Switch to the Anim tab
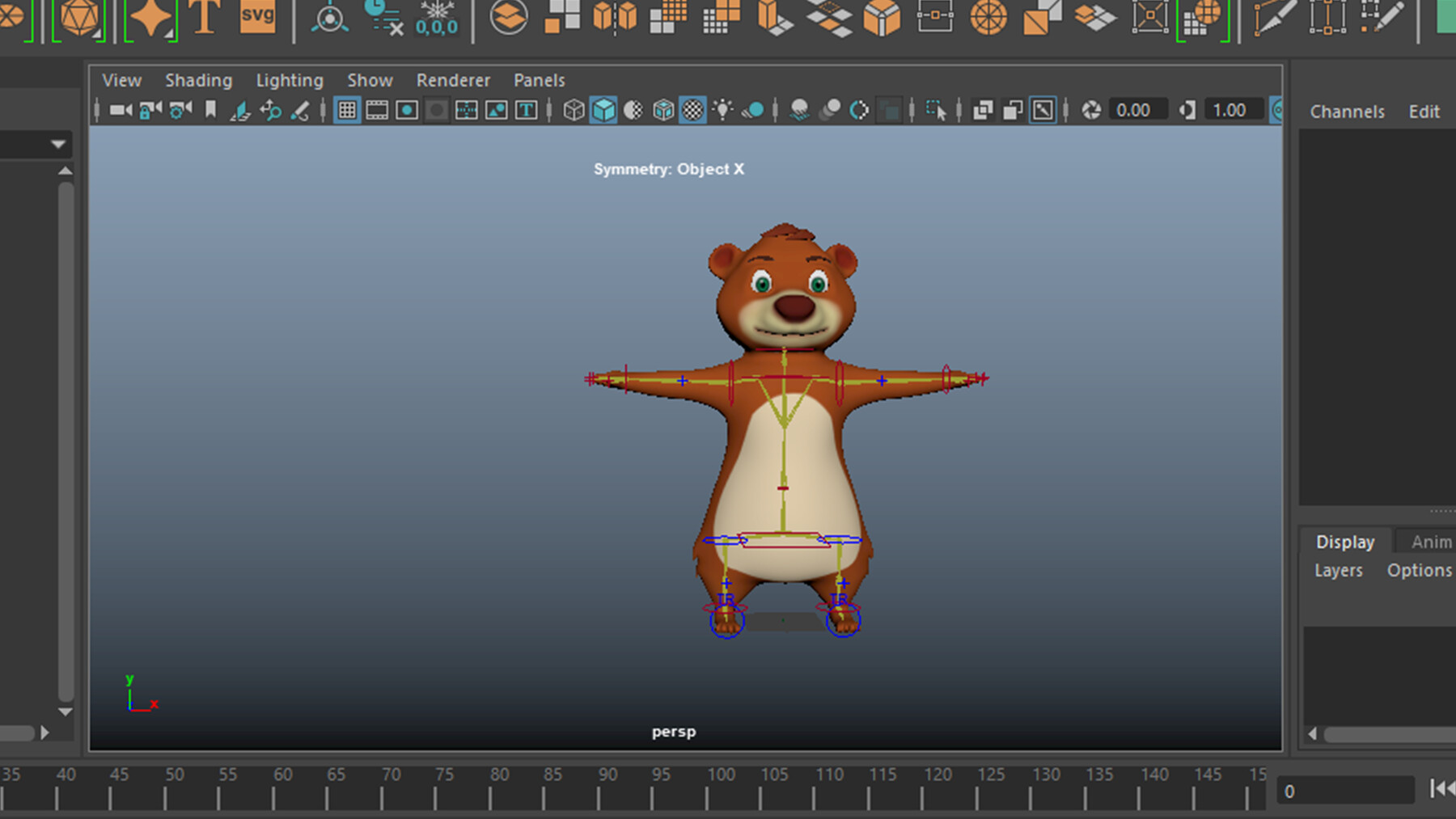The width and height of the screenshot is (1456, 819). 1432,541
